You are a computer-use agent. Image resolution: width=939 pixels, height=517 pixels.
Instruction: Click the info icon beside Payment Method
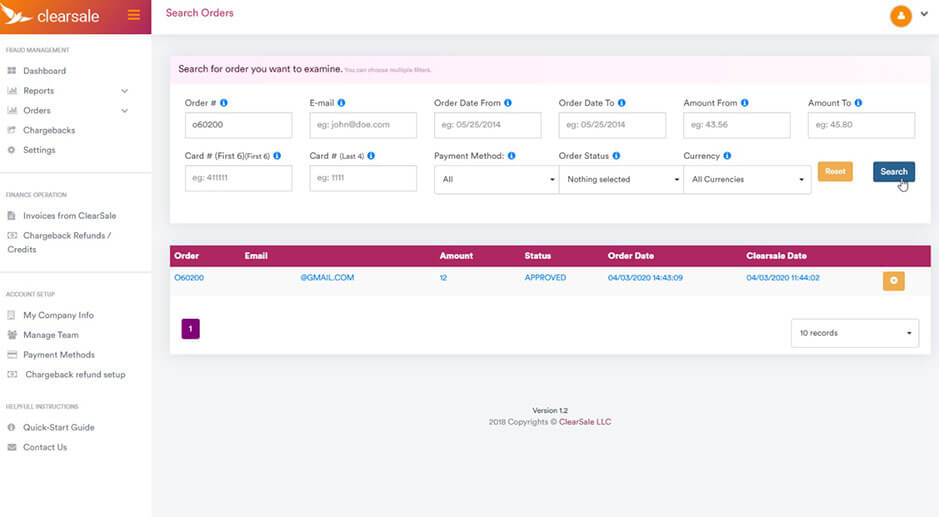(x=512, y=156)
